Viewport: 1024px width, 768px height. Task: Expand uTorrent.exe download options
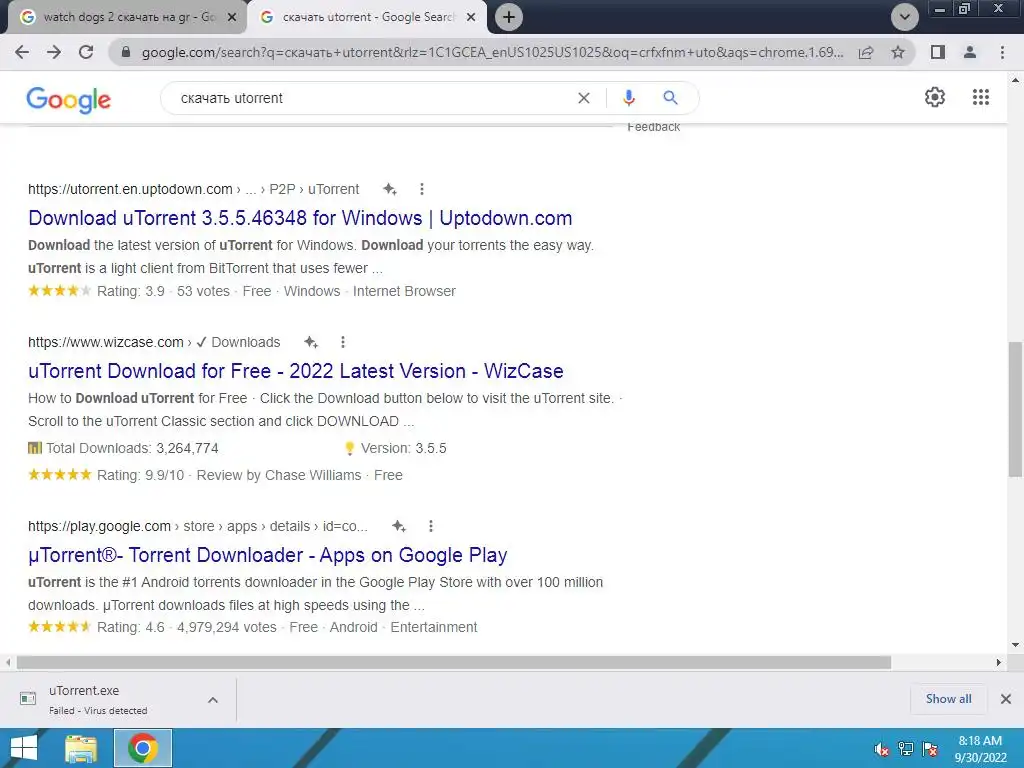coord(213,700)
